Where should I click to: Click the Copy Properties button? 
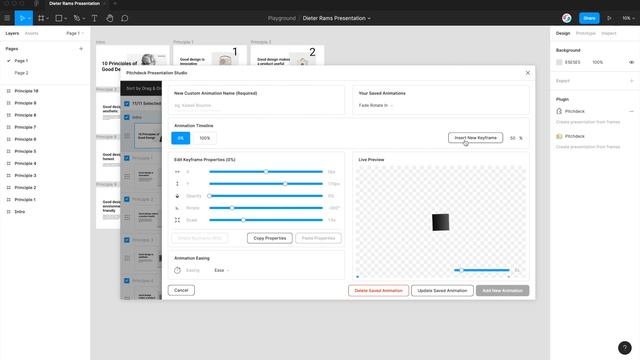tap(269, 238)
